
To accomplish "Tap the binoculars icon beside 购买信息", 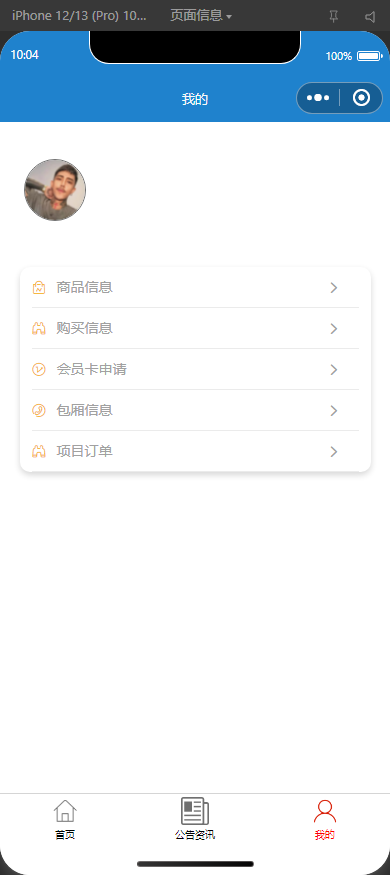I will (x=38, y=329).
